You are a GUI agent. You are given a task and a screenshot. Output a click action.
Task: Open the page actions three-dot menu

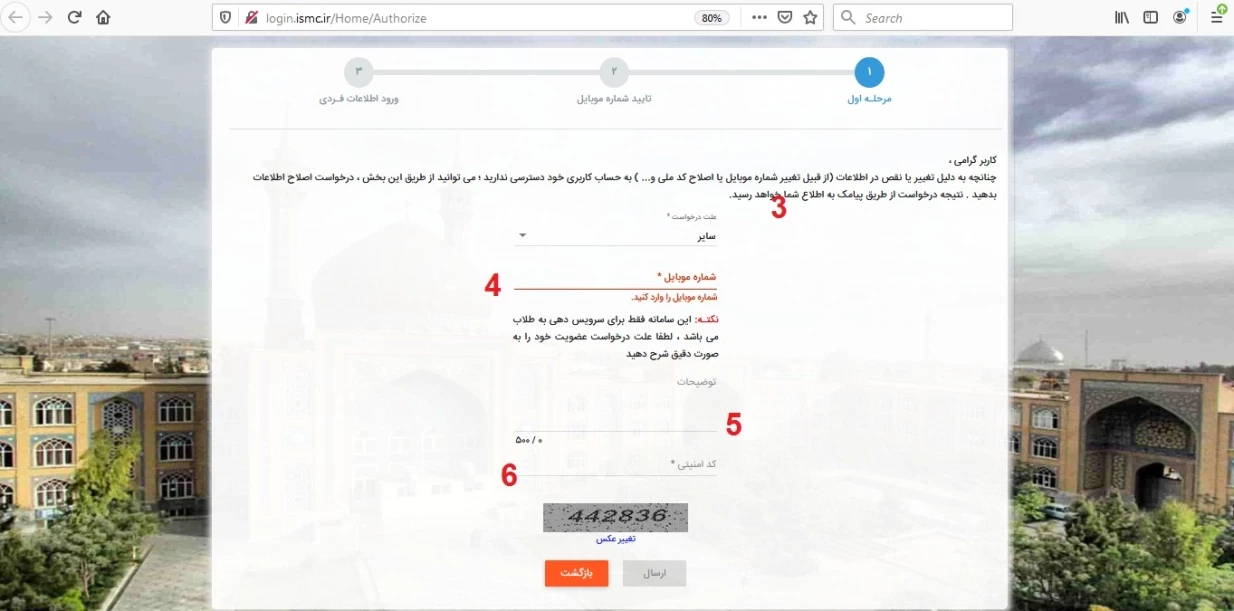759,17
